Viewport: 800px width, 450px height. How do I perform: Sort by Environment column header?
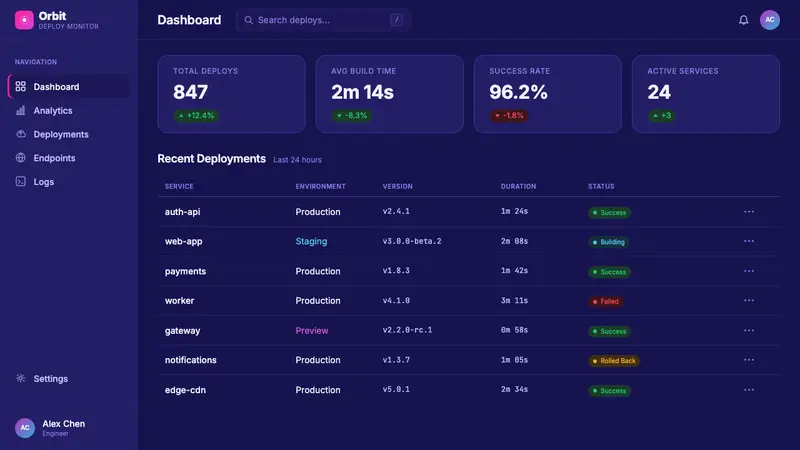[x=320, y=186]
